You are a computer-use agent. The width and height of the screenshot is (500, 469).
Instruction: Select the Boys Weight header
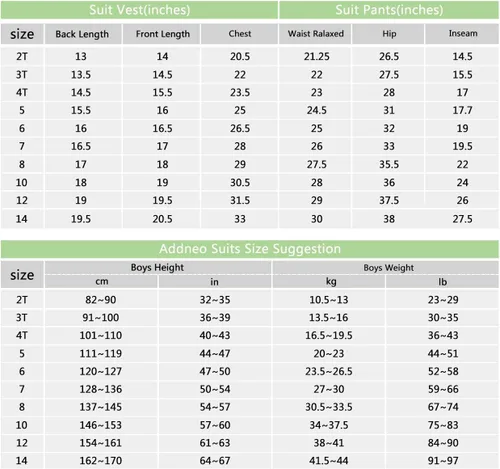[389, 267]
